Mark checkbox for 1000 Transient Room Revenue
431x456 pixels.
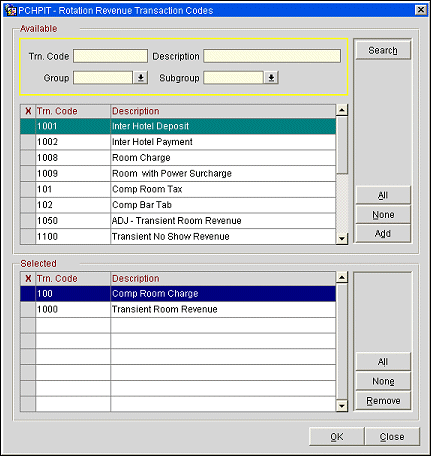click(x=28, y=309)
